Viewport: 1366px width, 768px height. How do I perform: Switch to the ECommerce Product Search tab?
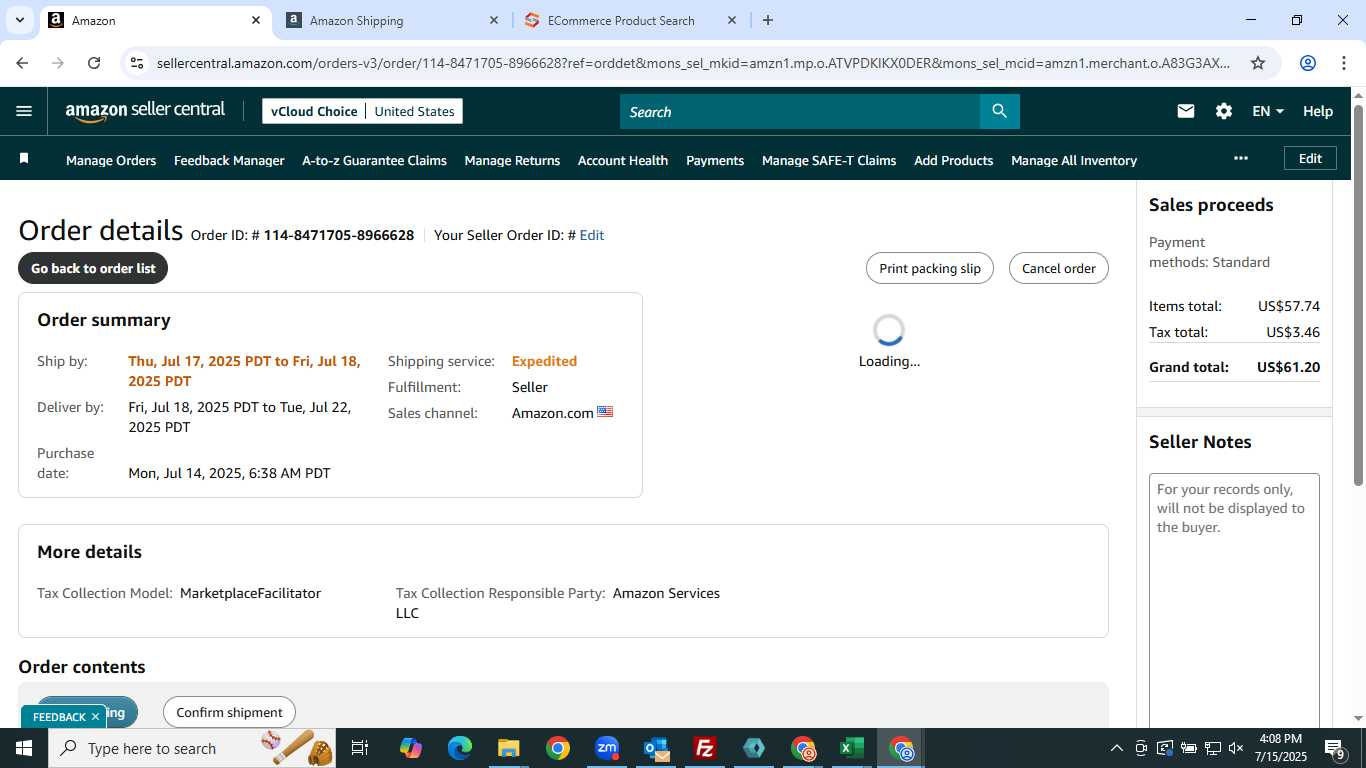[630, 20]
